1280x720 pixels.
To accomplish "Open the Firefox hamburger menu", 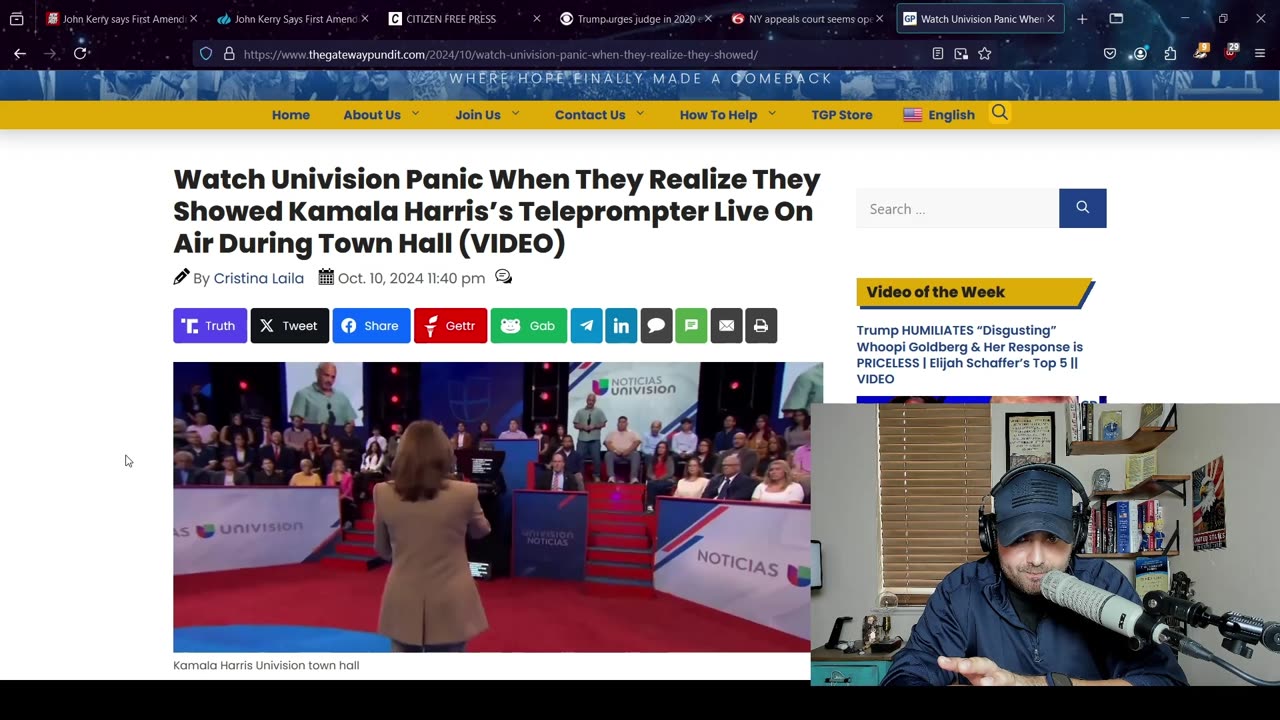I will pos(1260,54).
